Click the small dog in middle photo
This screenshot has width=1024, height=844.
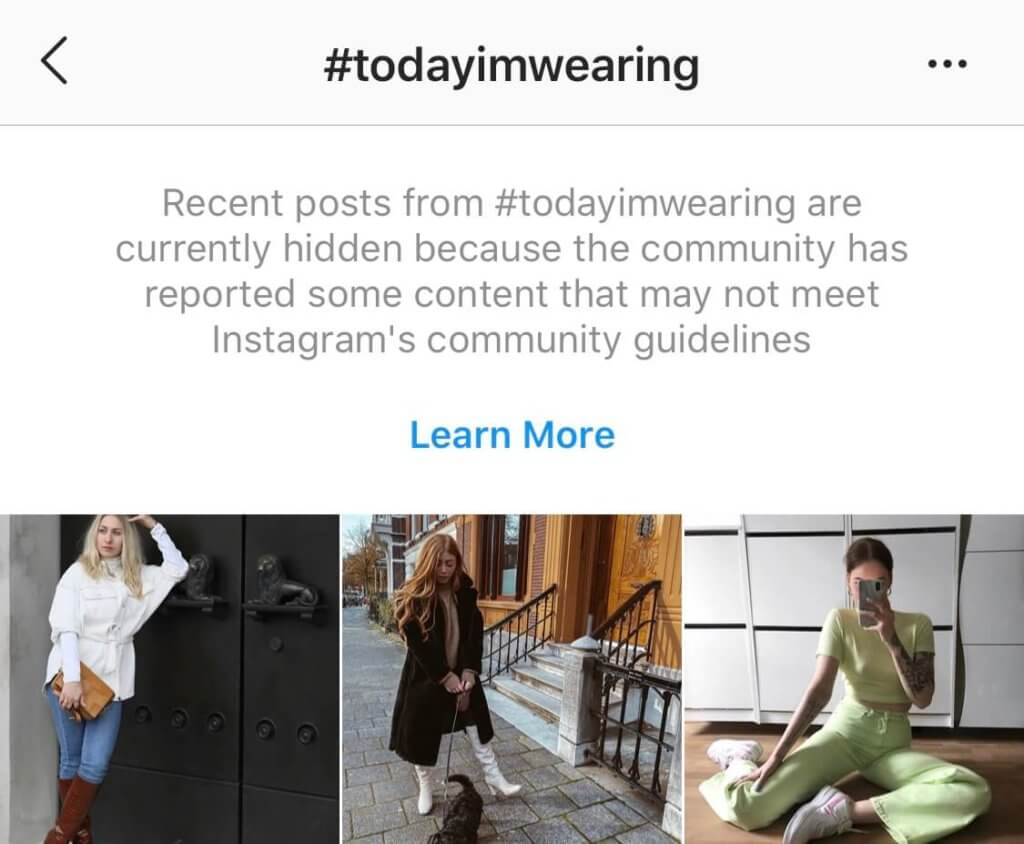(x=460, y=810)
